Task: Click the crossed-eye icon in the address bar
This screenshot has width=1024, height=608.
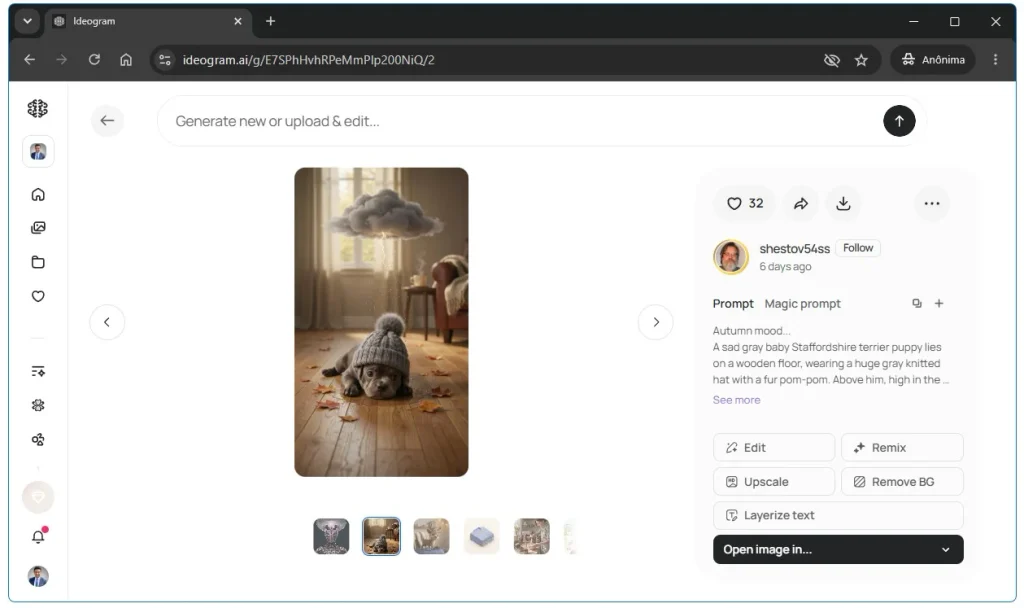Action: click(831, 60)
